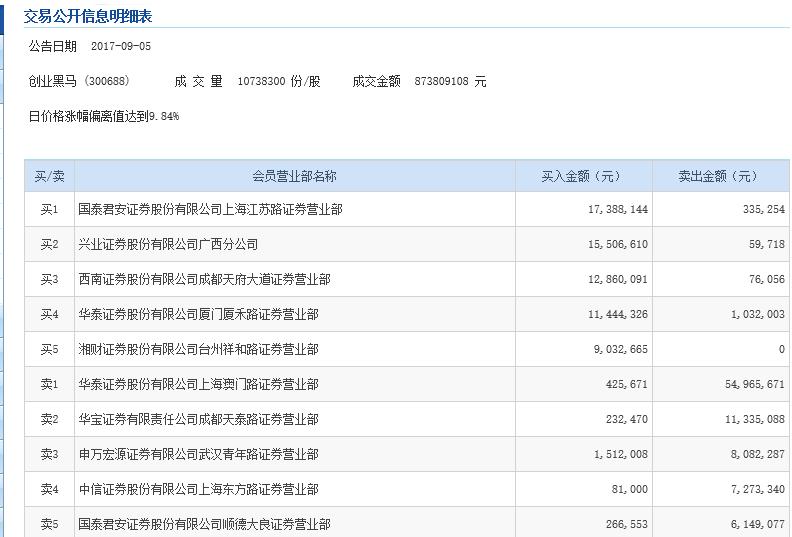This screenshot has height=537, width=792.
Task: Select buy amount 11,444,326
Action: point(618,314)
